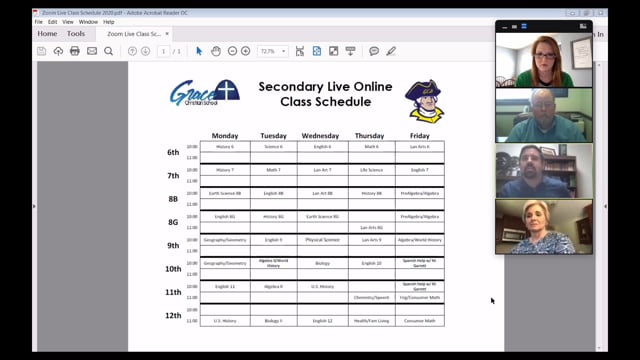Expand the right tools pane arrow
Screen dimensions: 640x360
tap(605, 206)
